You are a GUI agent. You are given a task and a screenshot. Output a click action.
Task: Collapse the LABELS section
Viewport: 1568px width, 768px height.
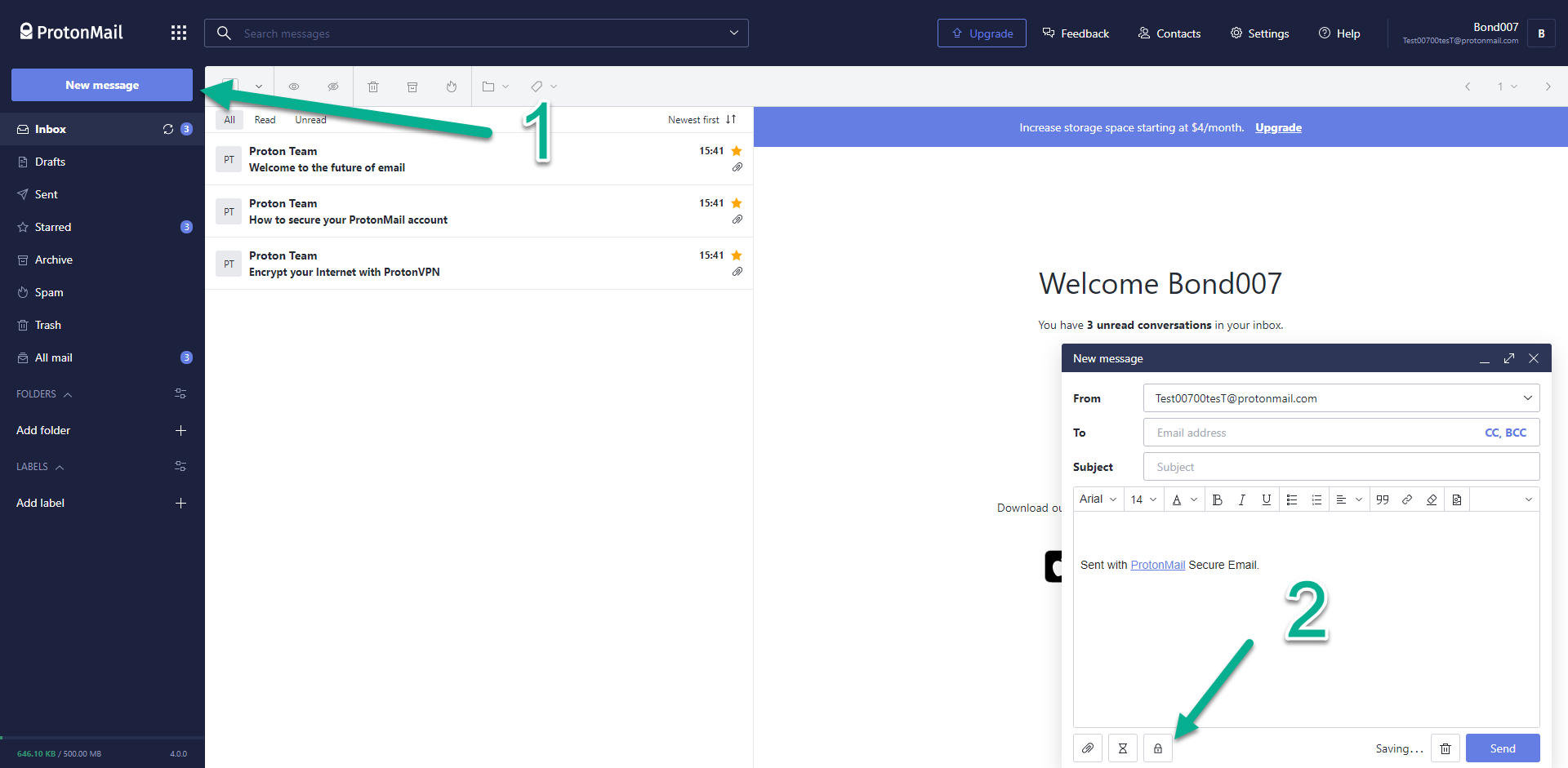click(40, 467)
